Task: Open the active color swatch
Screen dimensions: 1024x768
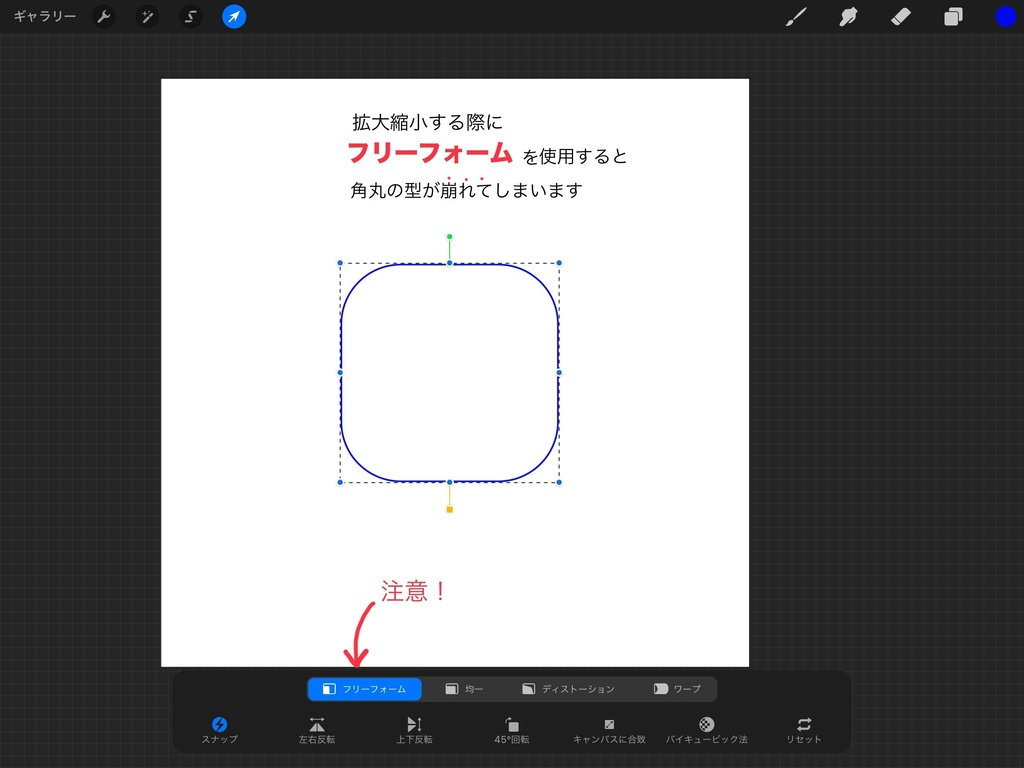Action: pos(1005,16)
